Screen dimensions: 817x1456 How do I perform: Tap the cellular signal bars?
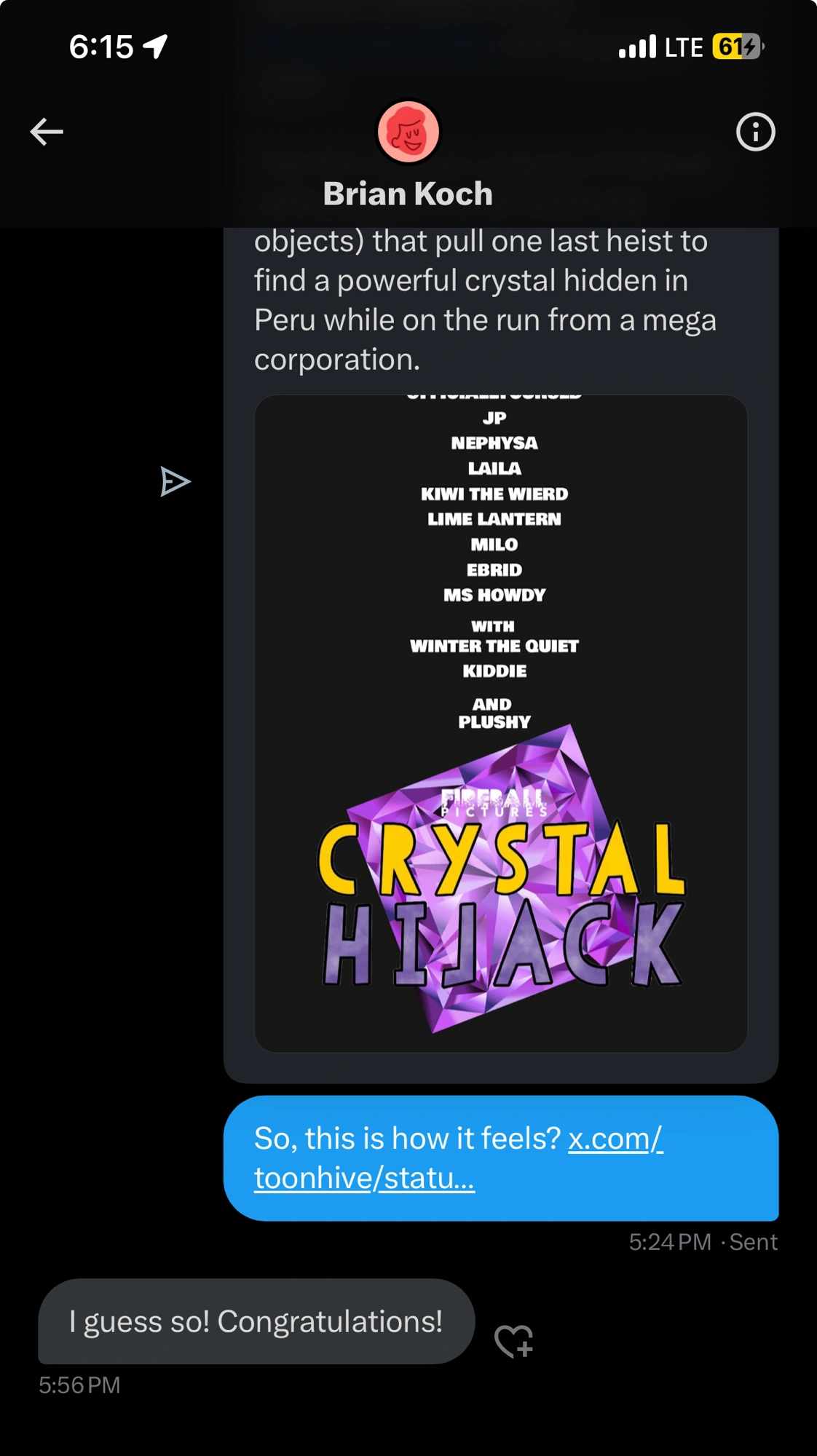[637, 47]
